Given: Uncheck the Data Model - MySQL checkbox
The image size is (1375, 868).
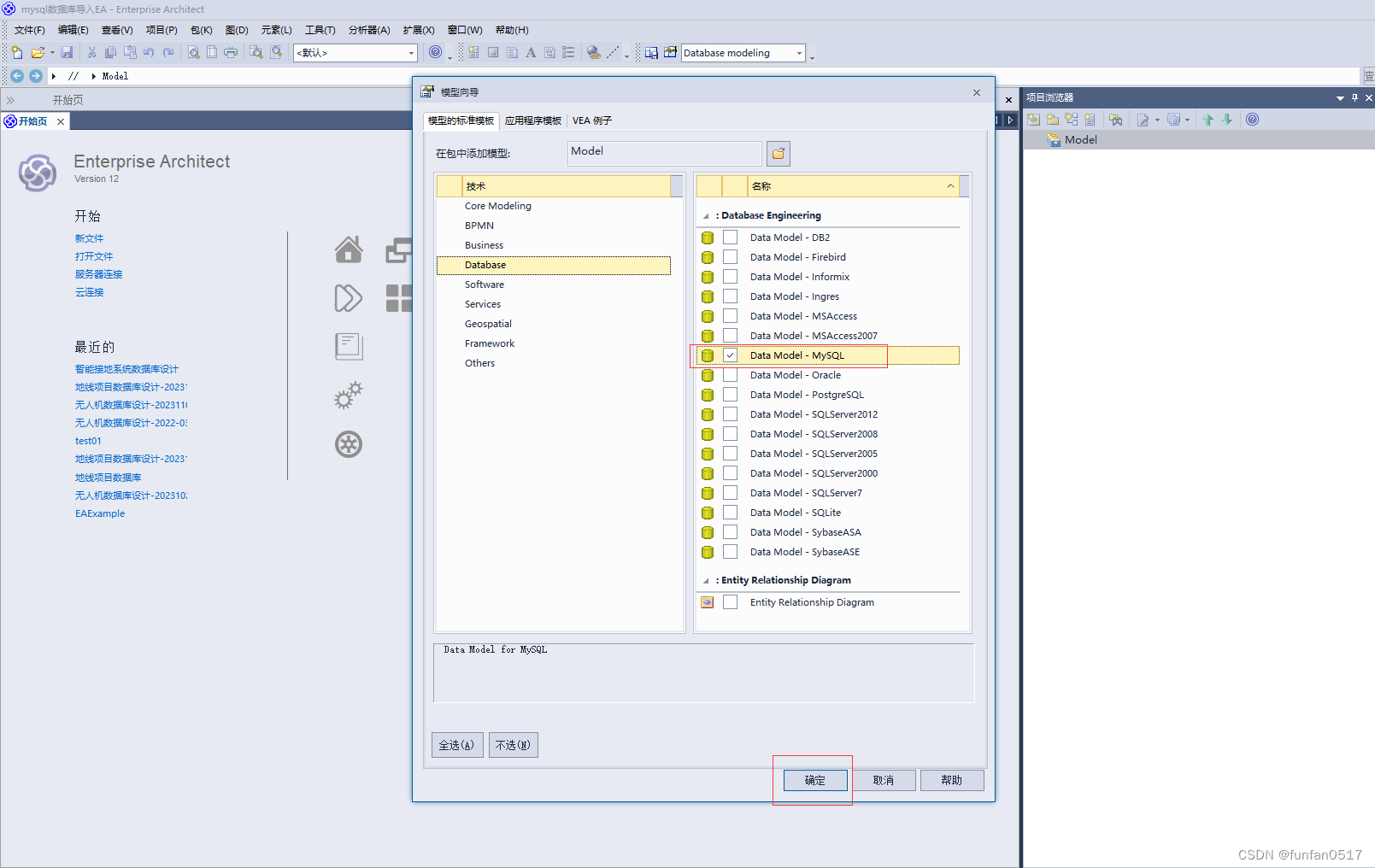Looking at the screenshot, I should tap(730, 355).
